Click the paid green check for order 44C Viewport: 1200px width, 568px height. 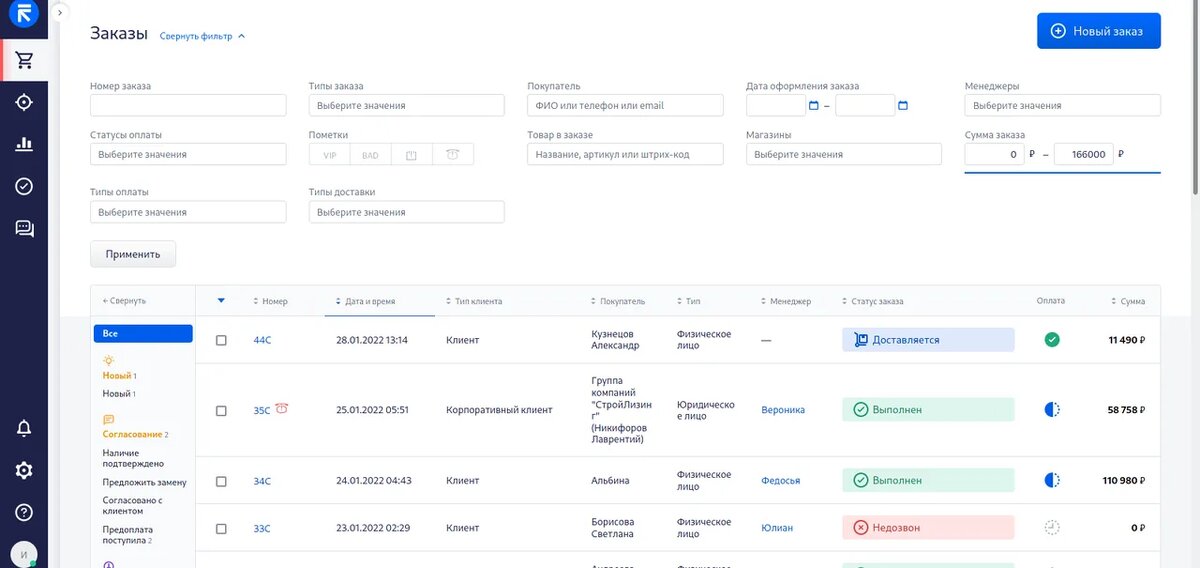pos(1052,340)
